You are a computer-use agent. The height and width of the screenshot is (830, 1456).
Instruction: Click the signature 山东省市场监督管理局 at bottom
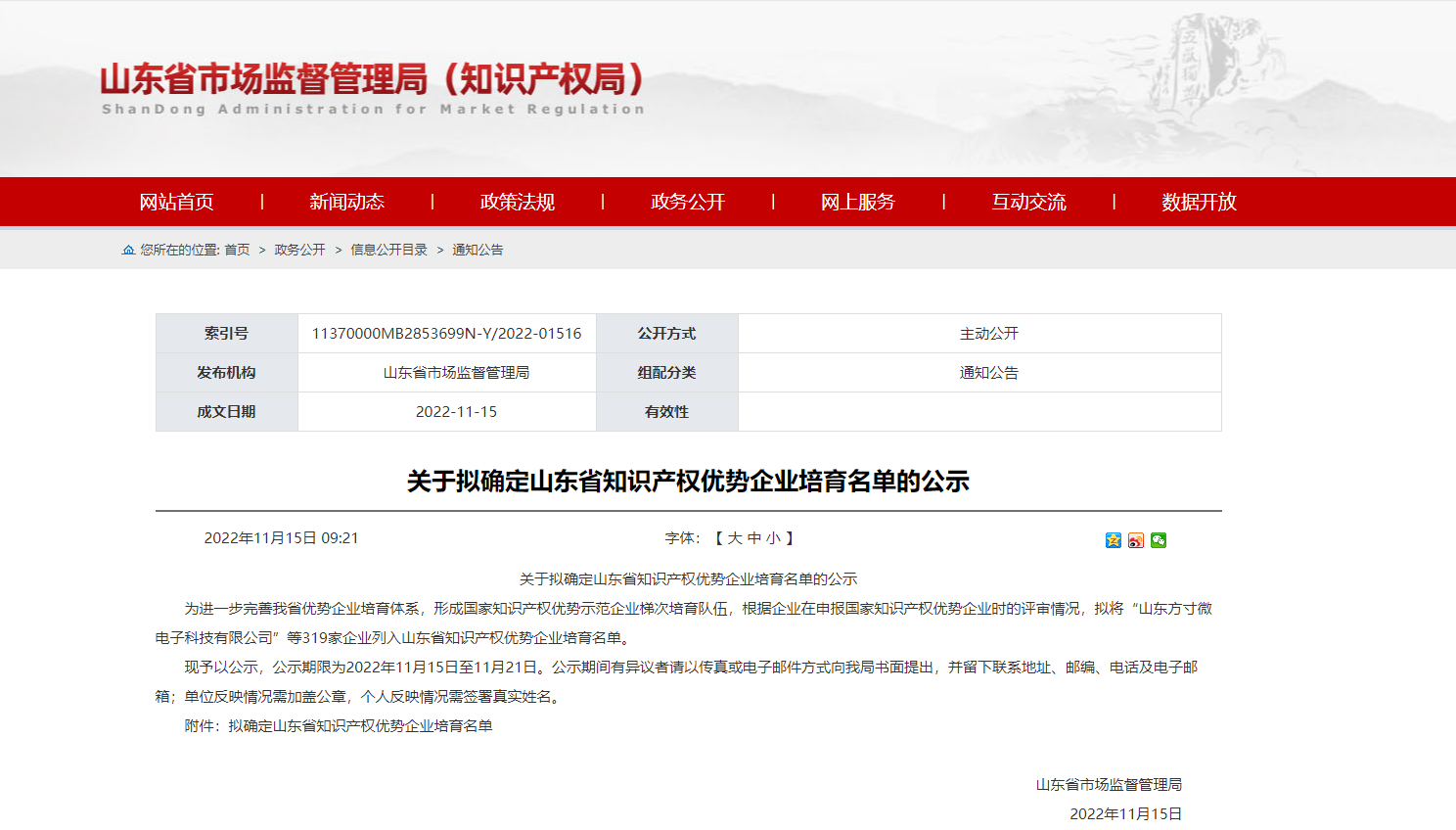[x=1109, y=785]
